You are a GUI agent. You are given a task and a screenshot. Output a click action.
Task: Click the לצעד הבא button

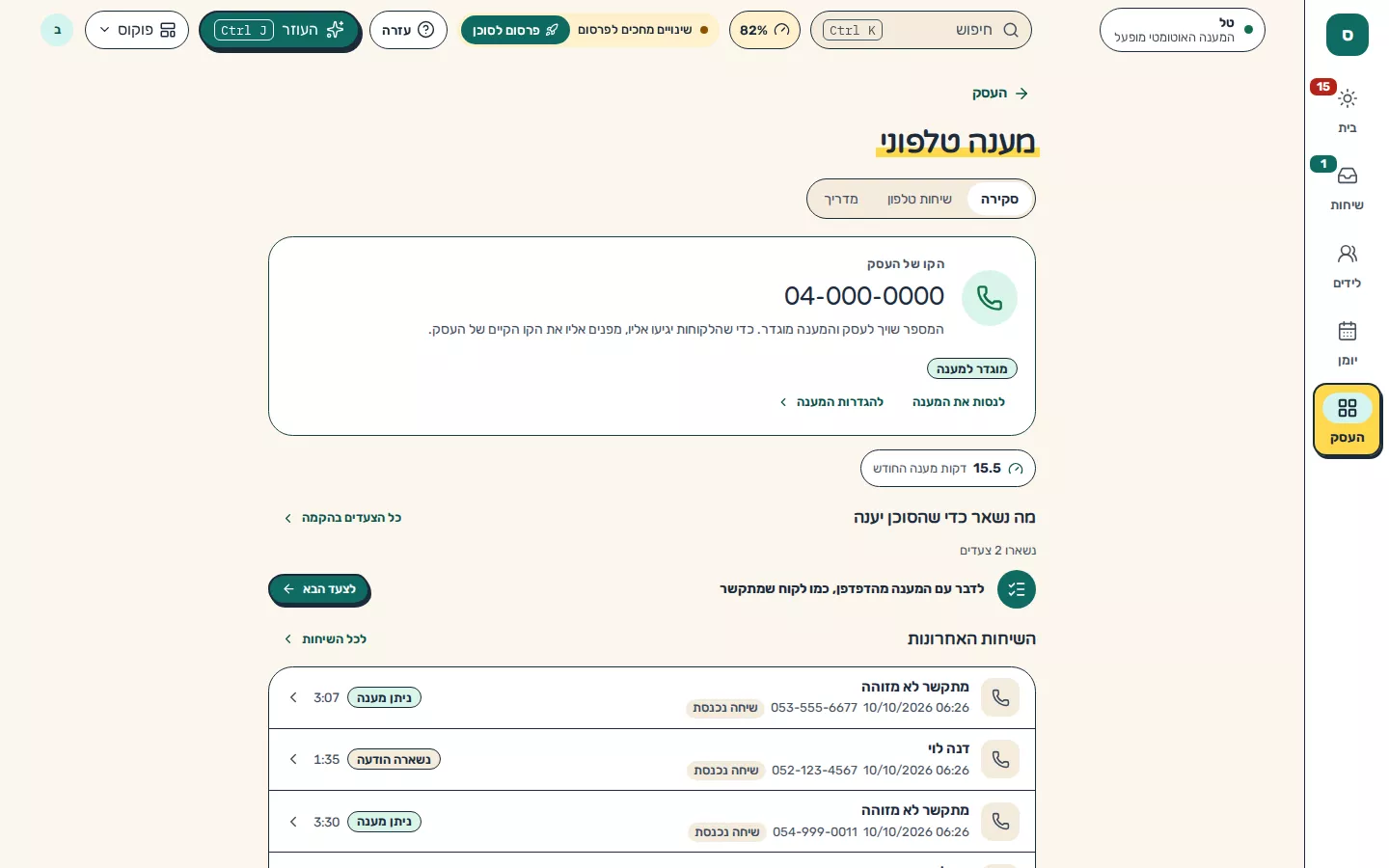click(x=319, y=589)
